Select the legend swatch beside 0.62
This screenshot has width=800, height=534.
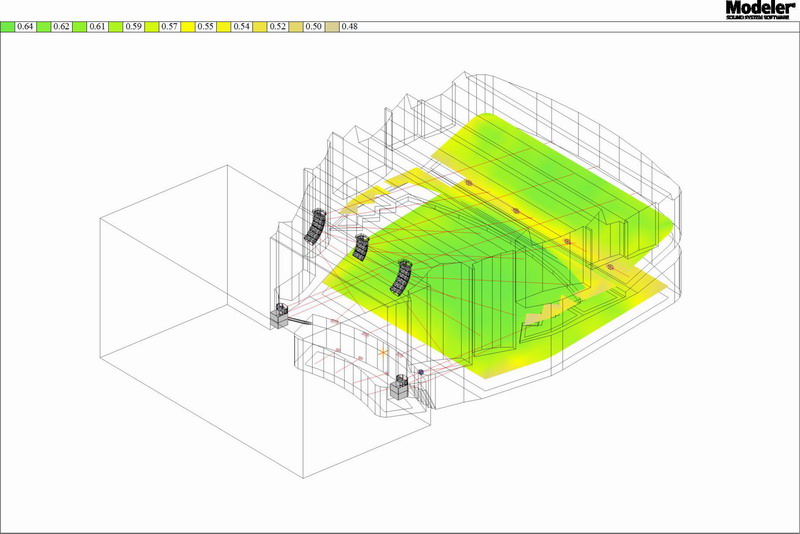click(x=42, y=26)
